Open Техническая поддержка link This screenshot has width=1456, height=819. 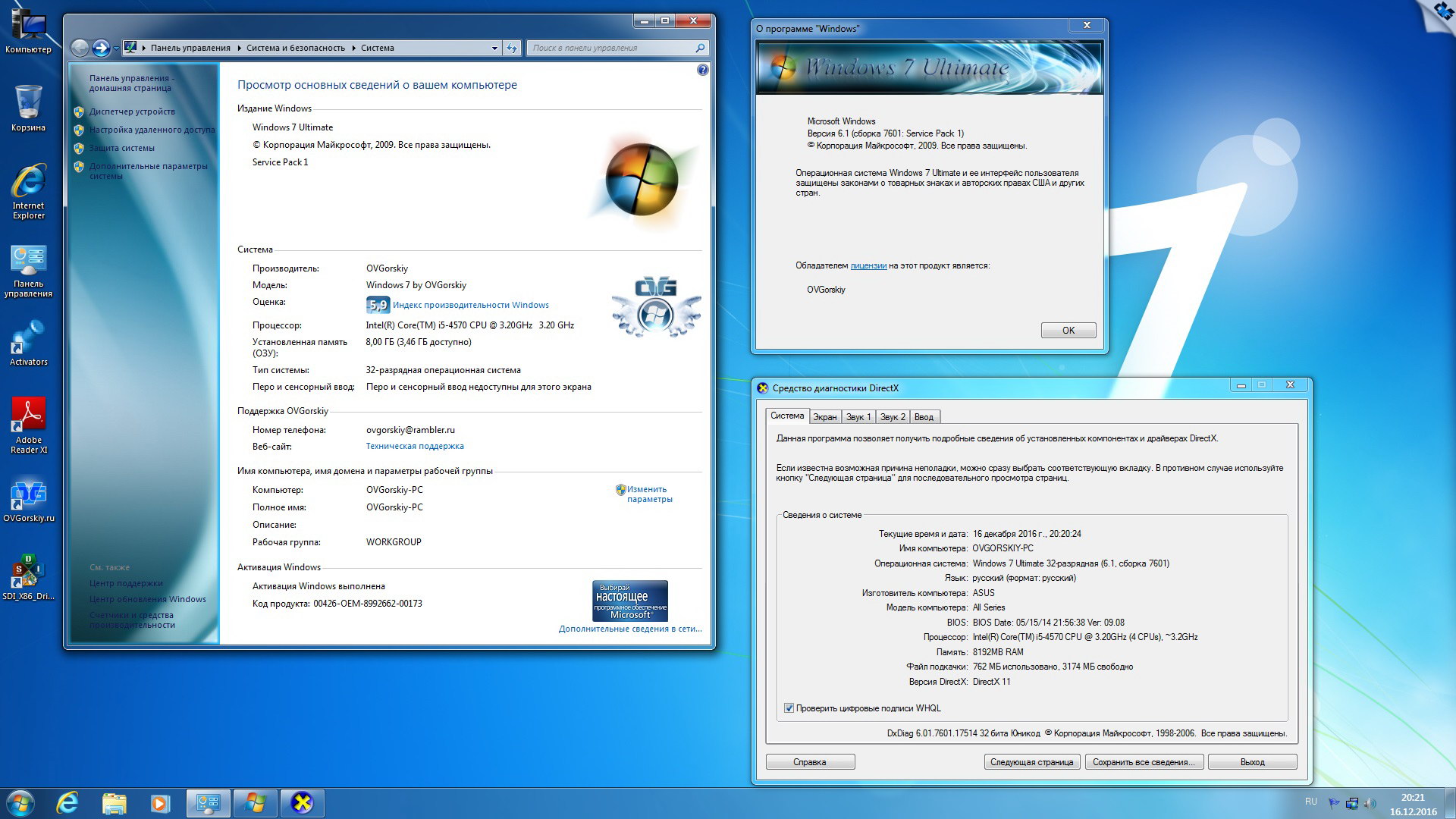pyautogui.click(x=415, y=446)
